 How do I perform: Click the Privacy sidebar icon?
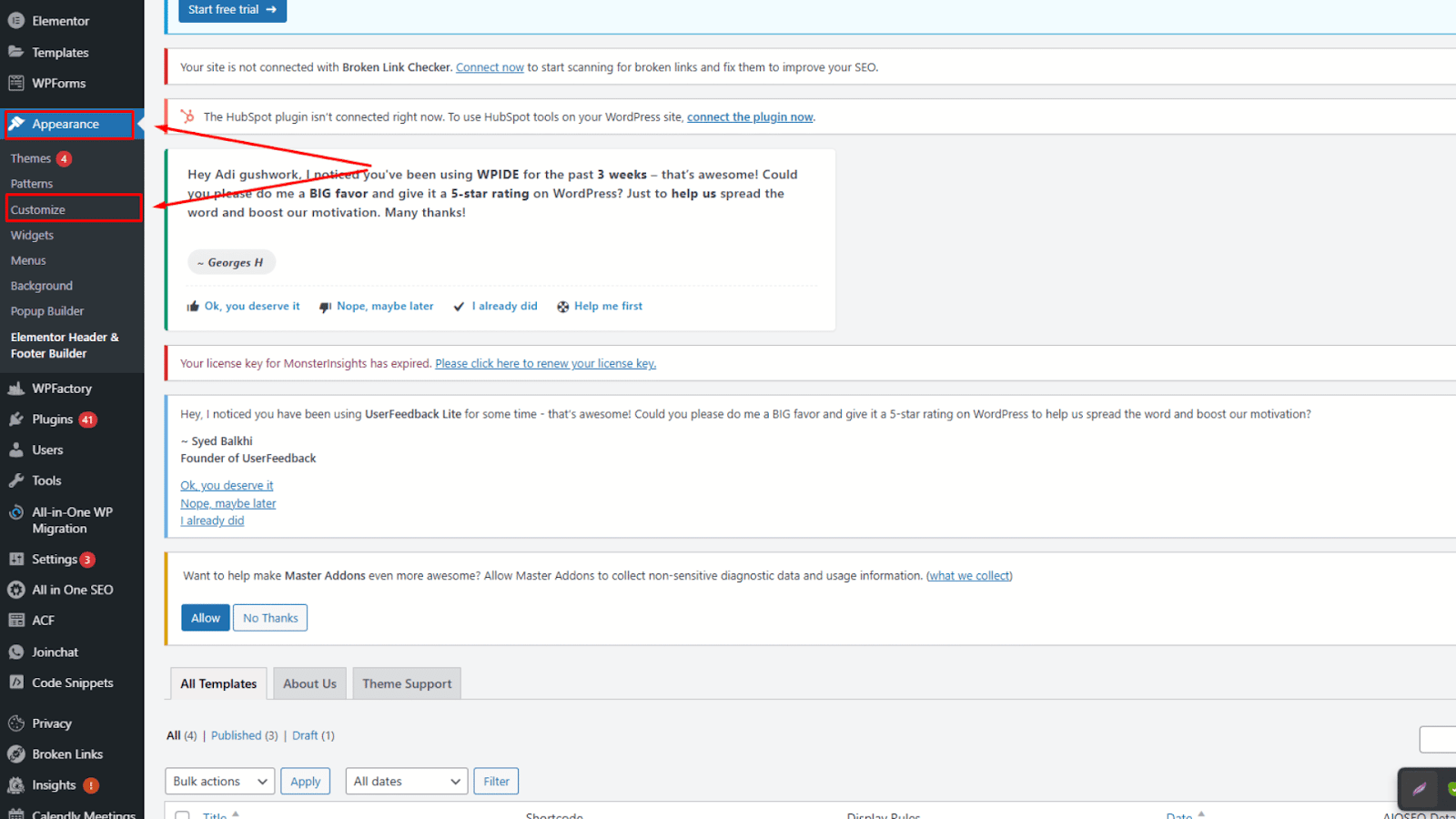(16, 723)
